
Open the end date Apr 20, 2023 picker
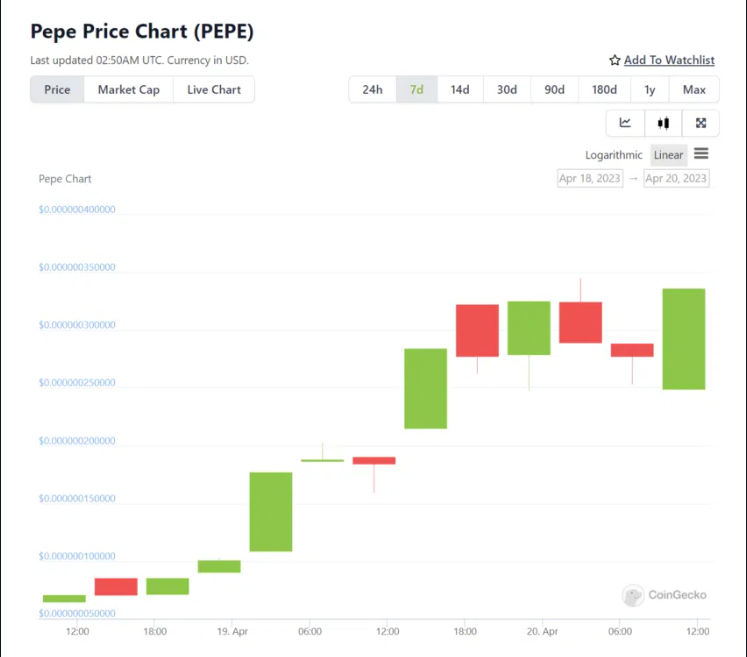point(676,179)
